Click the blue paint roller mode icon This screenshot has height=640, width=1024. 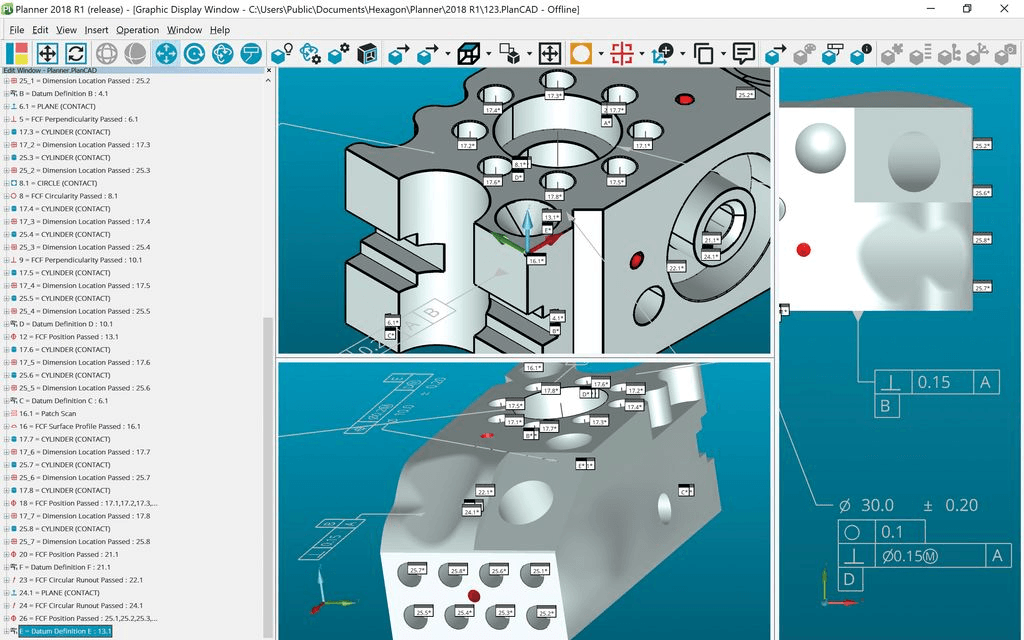[x=251, y=53]
